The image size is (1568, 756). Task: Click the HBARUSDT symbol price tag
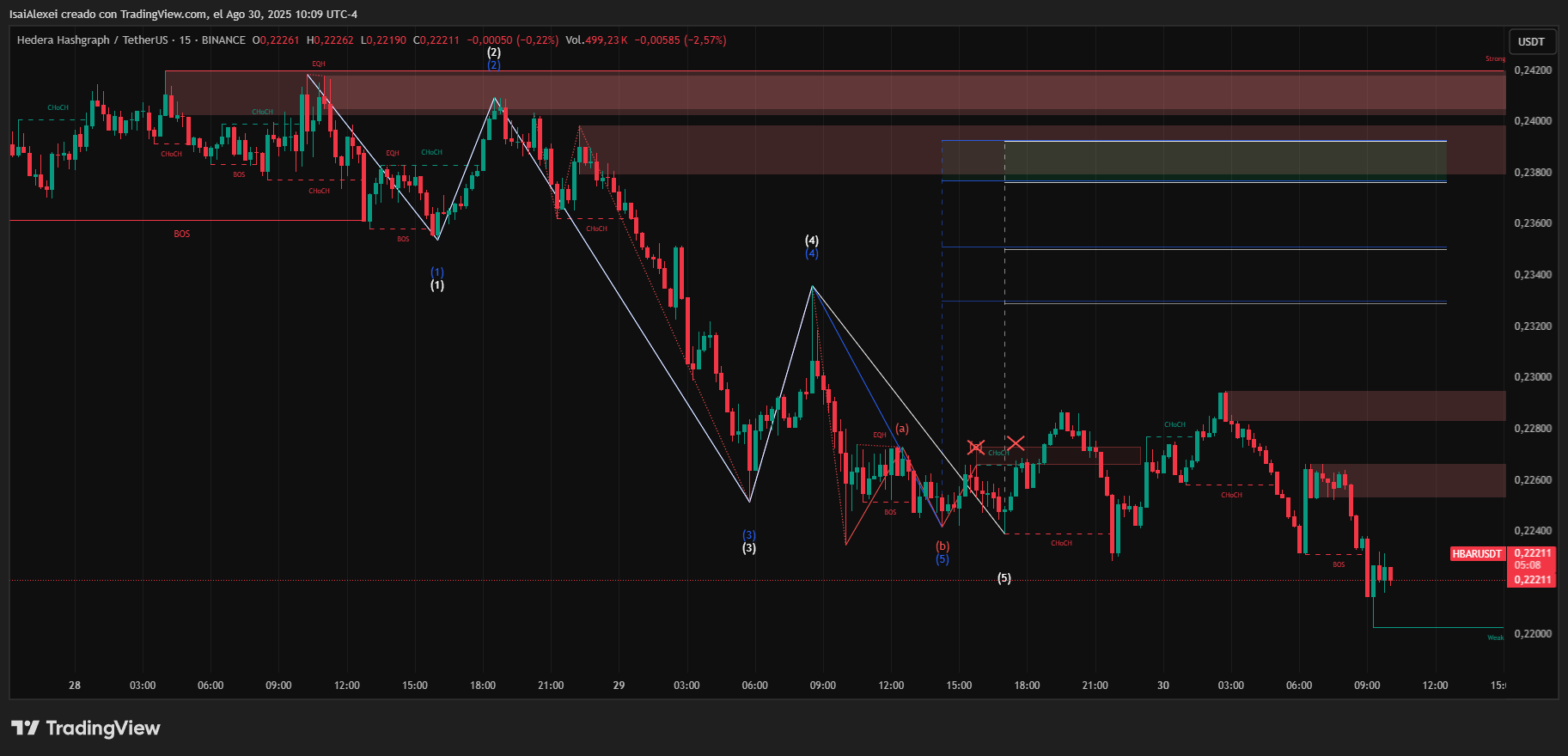(x=1477, y=554)
